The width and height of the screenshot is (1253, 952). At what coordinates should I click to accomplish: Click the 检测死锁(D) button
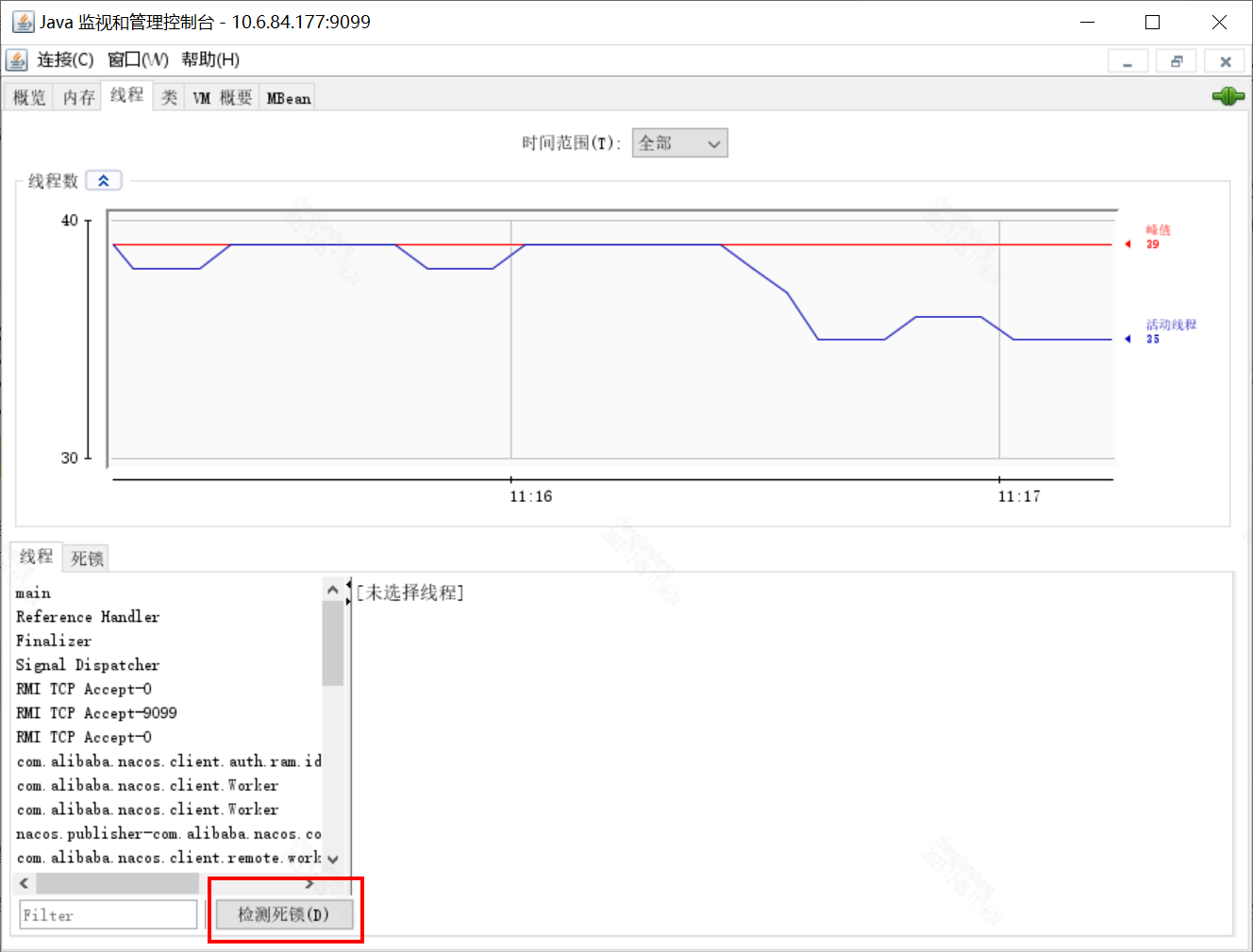pos(284,914)
